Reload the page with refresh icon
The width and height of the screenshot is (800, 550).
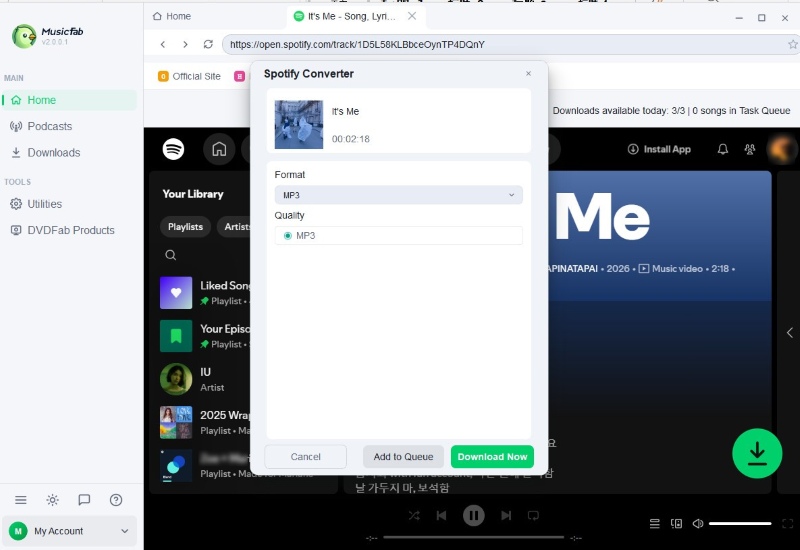[208, 44]
